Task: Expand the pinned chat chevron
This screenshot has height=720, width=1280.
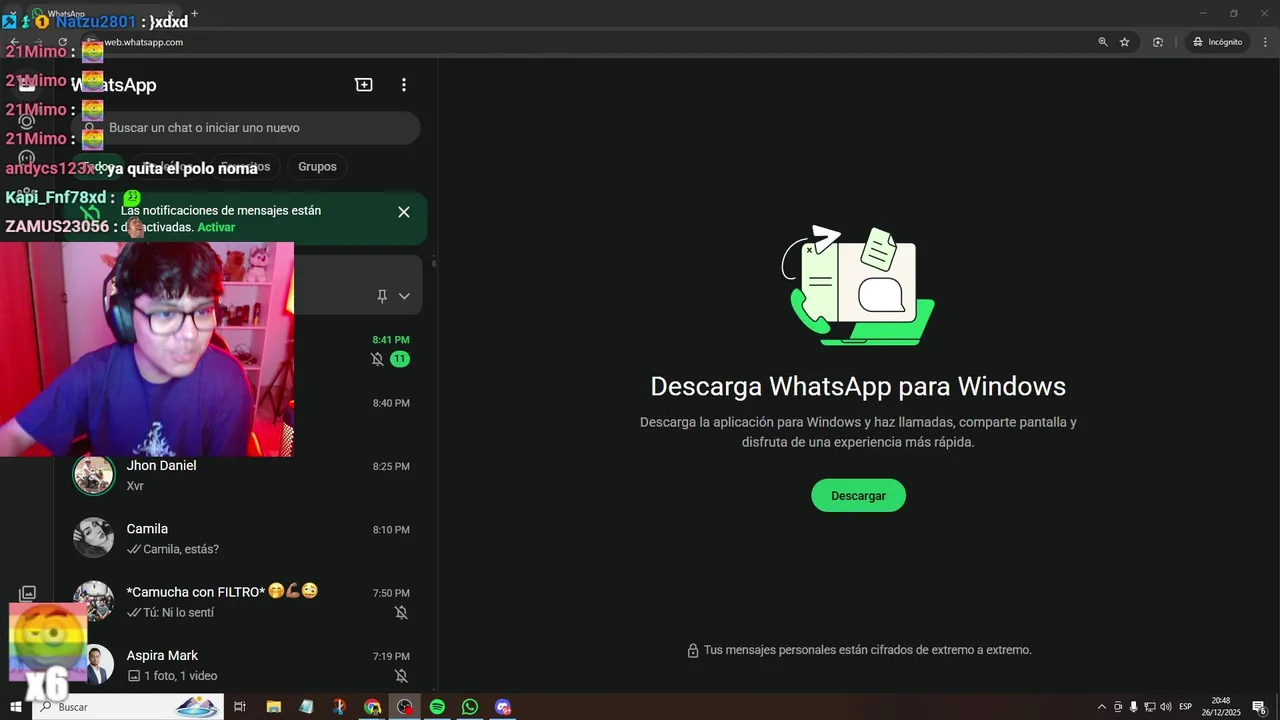Action: click(404, 296)
